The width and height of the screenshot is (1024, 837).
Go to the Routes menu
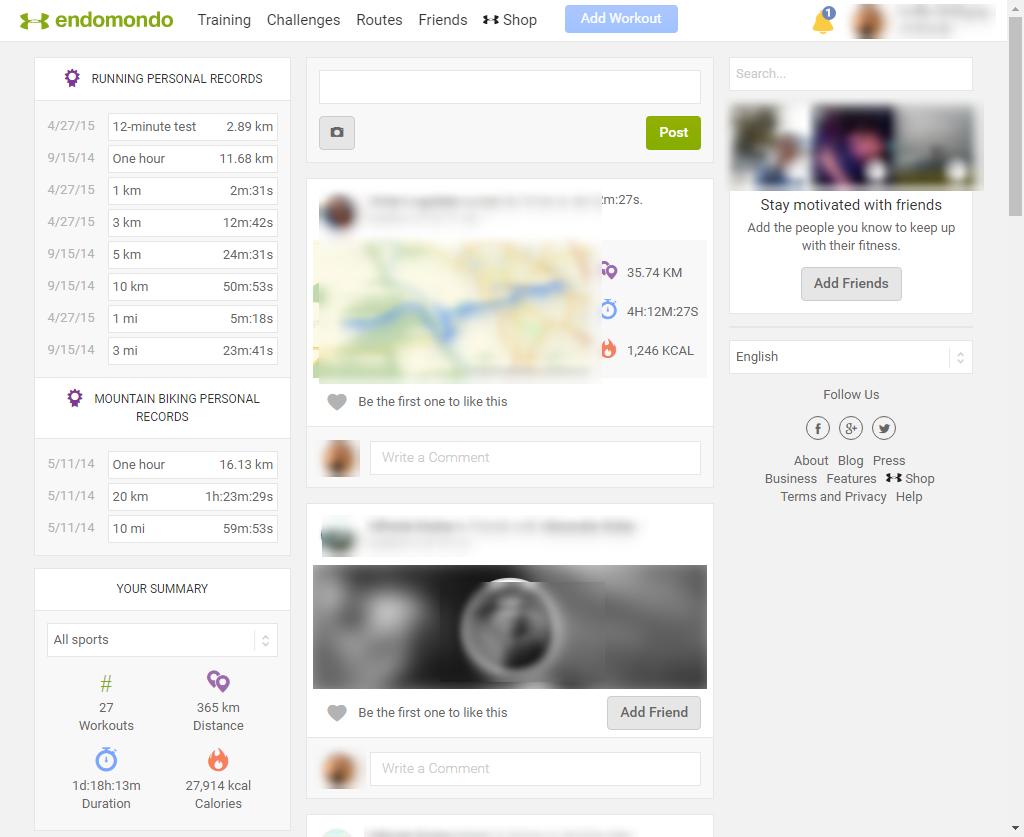pos(379,20)
